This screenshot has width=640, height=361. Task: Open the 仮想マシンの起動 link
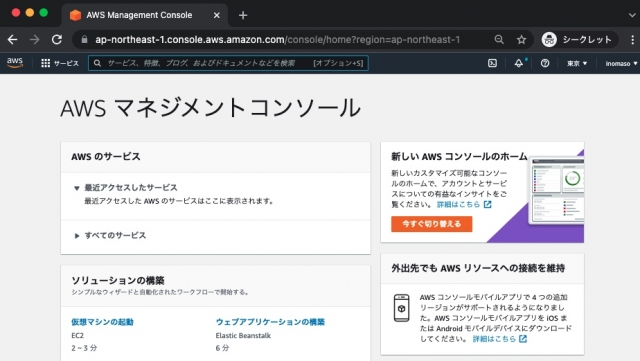102,322
